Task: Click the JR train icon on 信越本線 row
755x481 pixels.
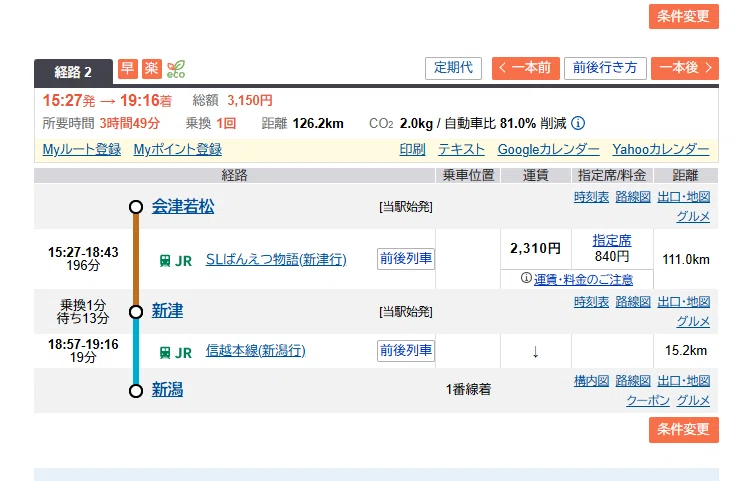Action: click(x=165, y=352)
